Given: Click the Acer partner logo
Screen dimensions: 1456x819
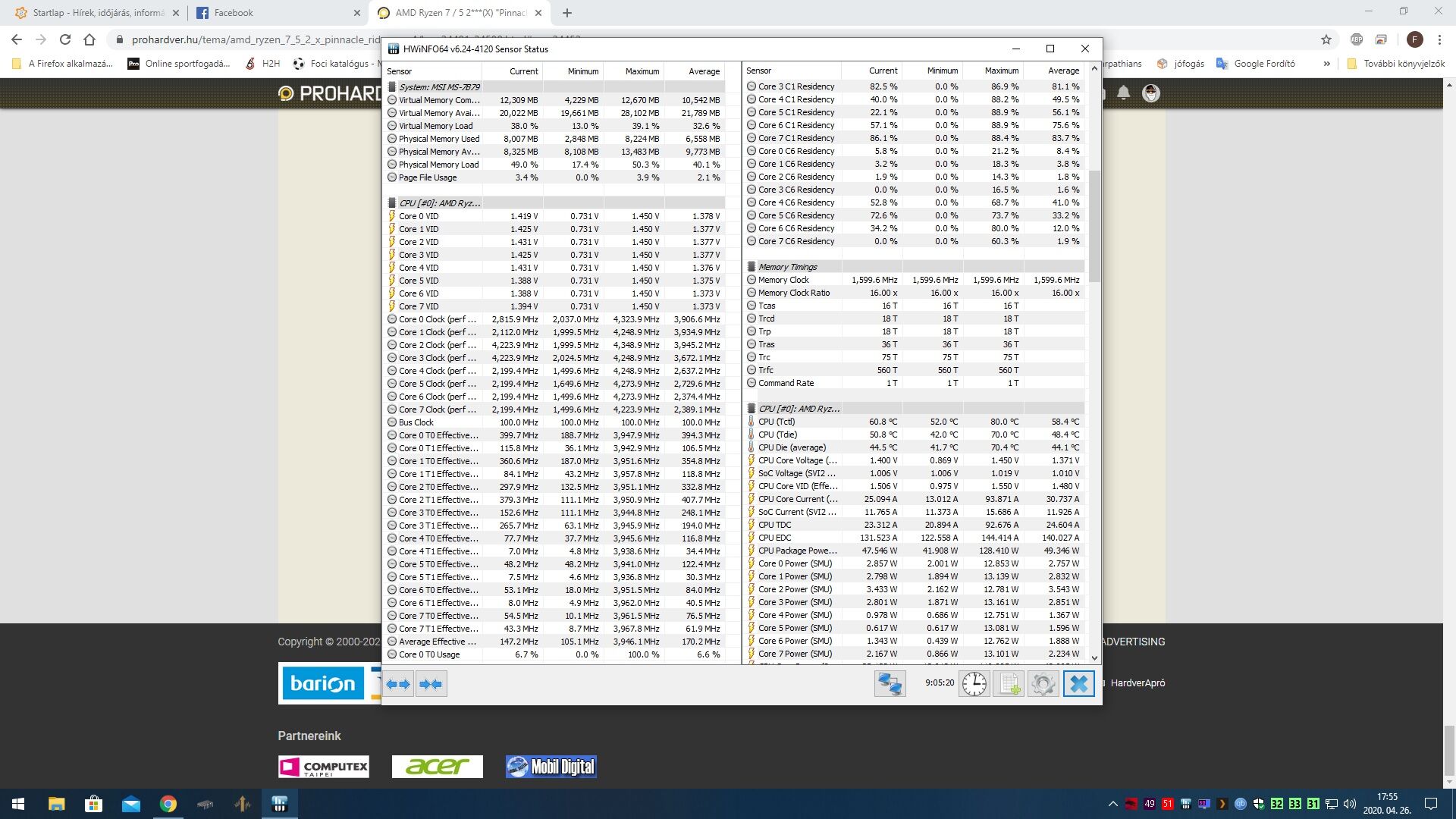Looking at the screenshot, I should (437, 767).
